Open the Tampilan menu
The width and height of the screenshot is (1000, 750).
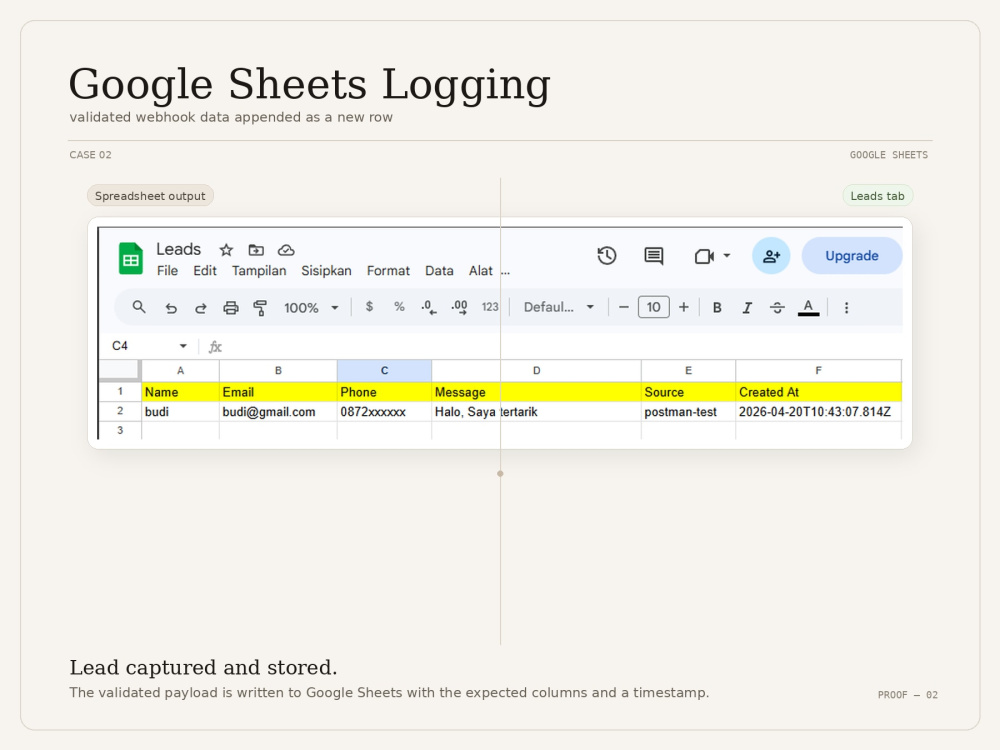coord(259,271)
